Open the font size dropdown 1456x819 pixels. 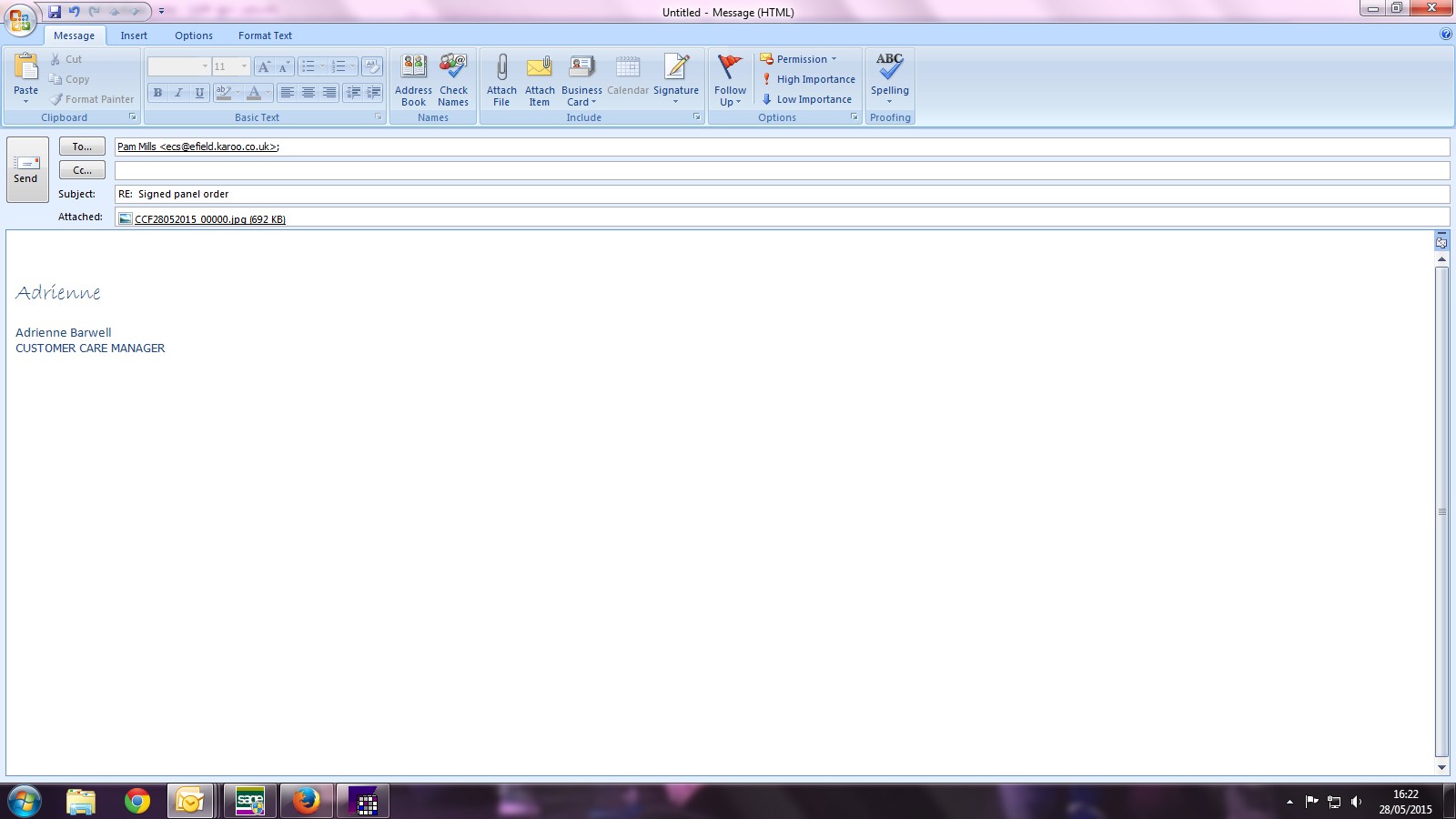243,66
